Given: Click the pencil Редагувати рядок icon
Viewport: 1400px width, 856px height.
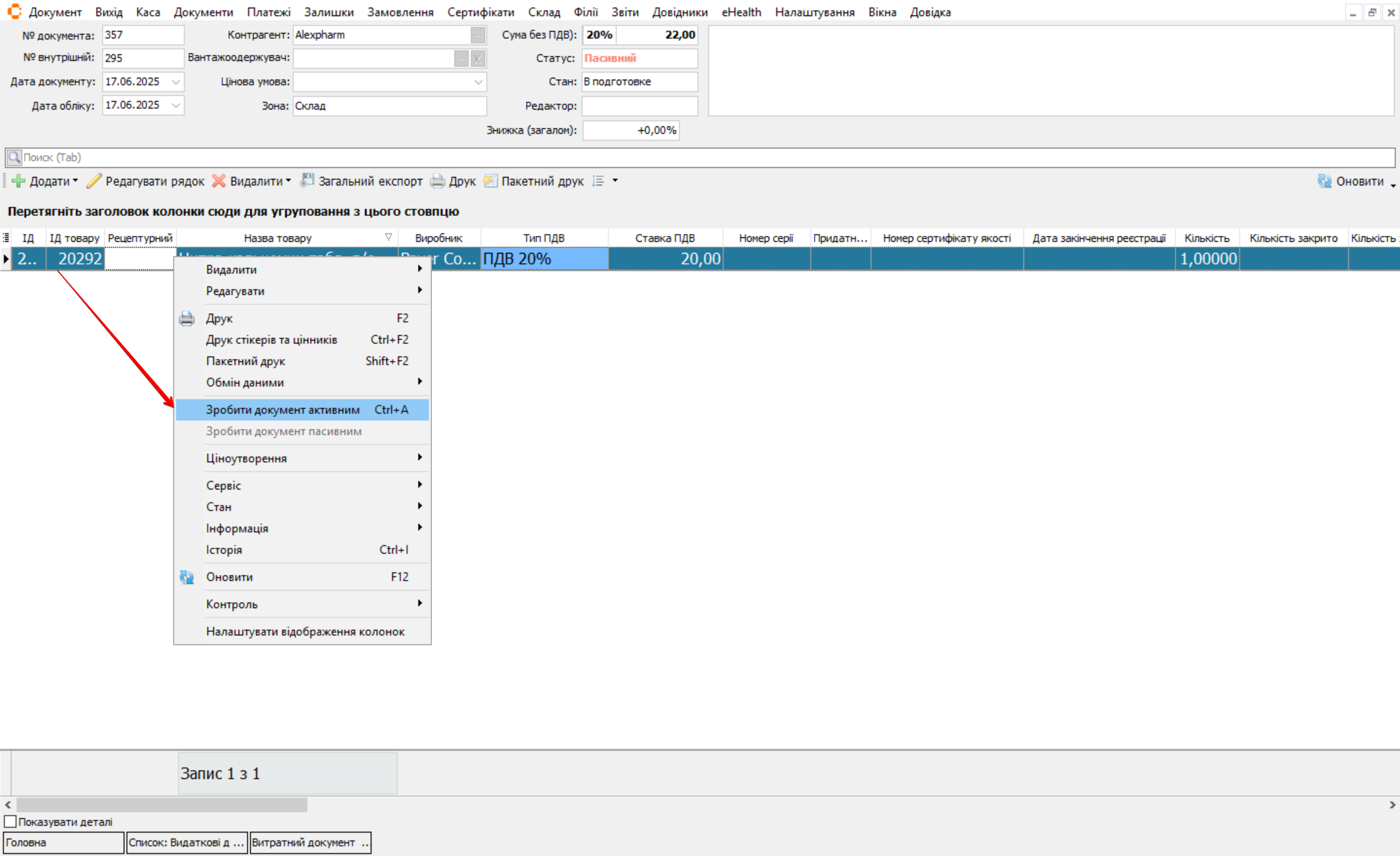Looking at the screenshot, I should pos(95,182).
